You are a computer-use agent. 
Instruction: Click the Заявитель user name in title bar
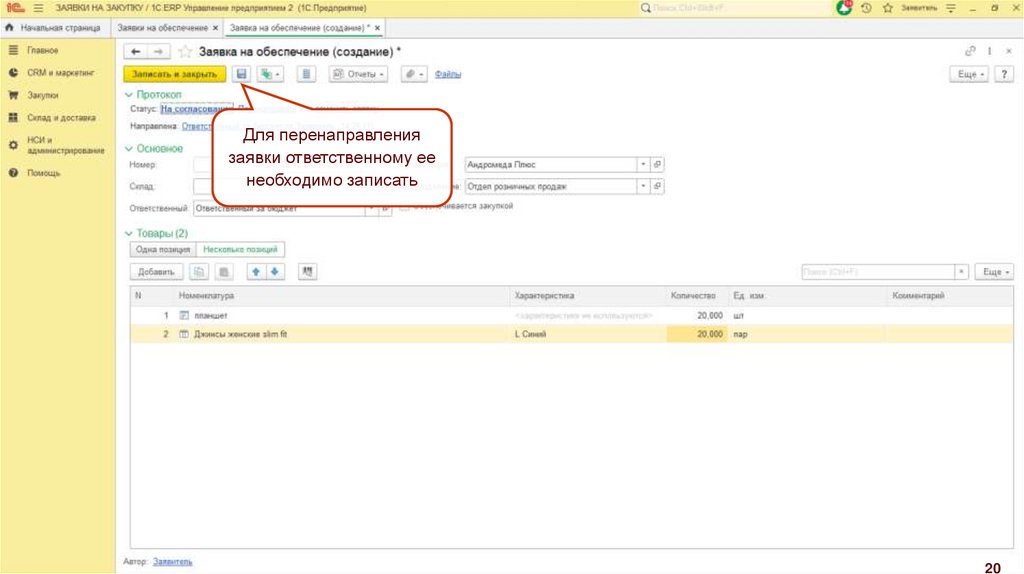pos(919,8)
